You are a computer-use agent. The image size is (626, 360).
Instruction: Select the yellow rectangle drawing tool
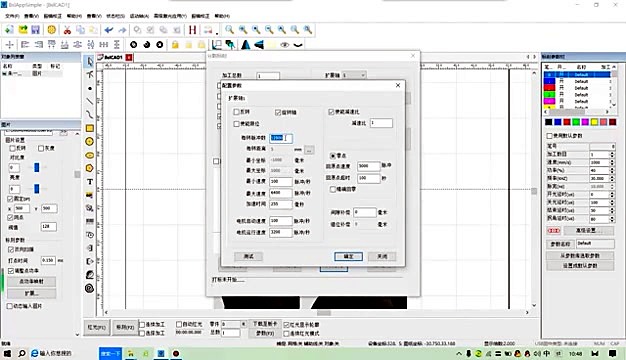pos(90,128)
